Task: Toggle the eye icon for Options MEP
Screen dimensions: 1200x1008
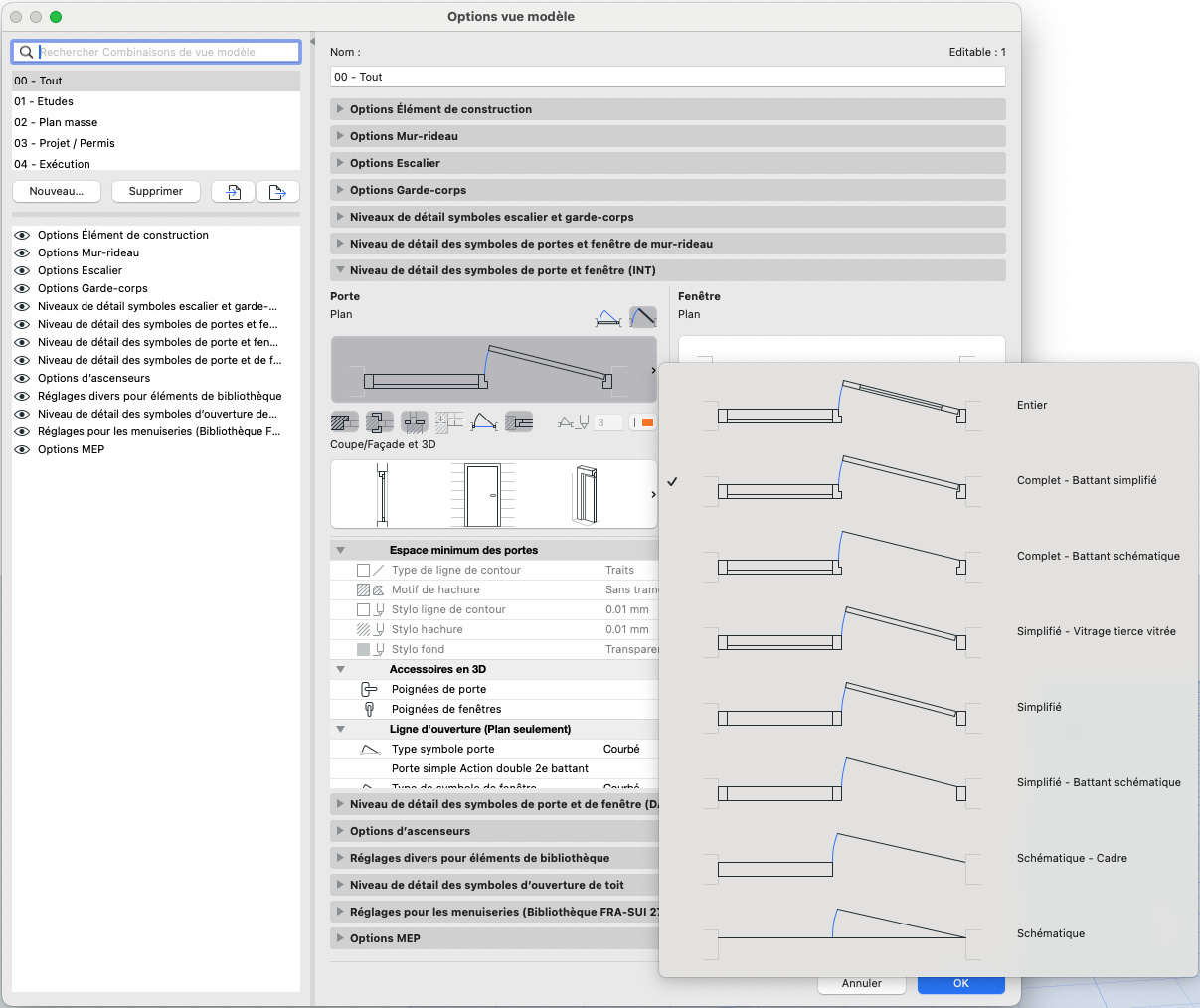Action: coord(22,449)
